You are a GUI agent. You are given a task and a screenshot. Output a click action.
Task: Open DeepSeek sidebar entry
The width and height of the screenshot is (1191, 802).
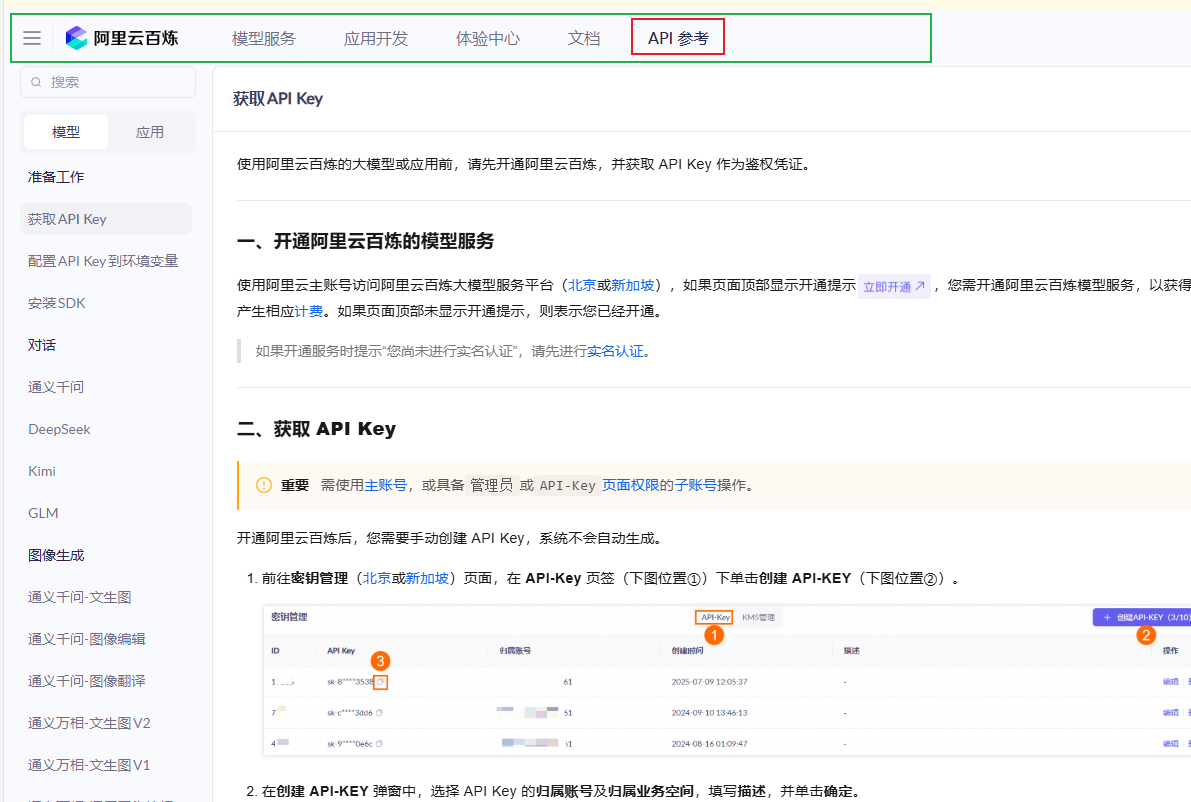(59, 429)
